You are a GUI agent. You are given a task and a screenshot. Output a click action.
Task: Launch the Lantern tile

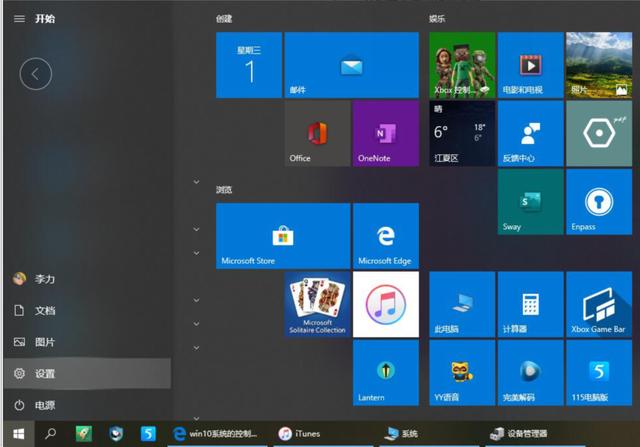[386, 373]
